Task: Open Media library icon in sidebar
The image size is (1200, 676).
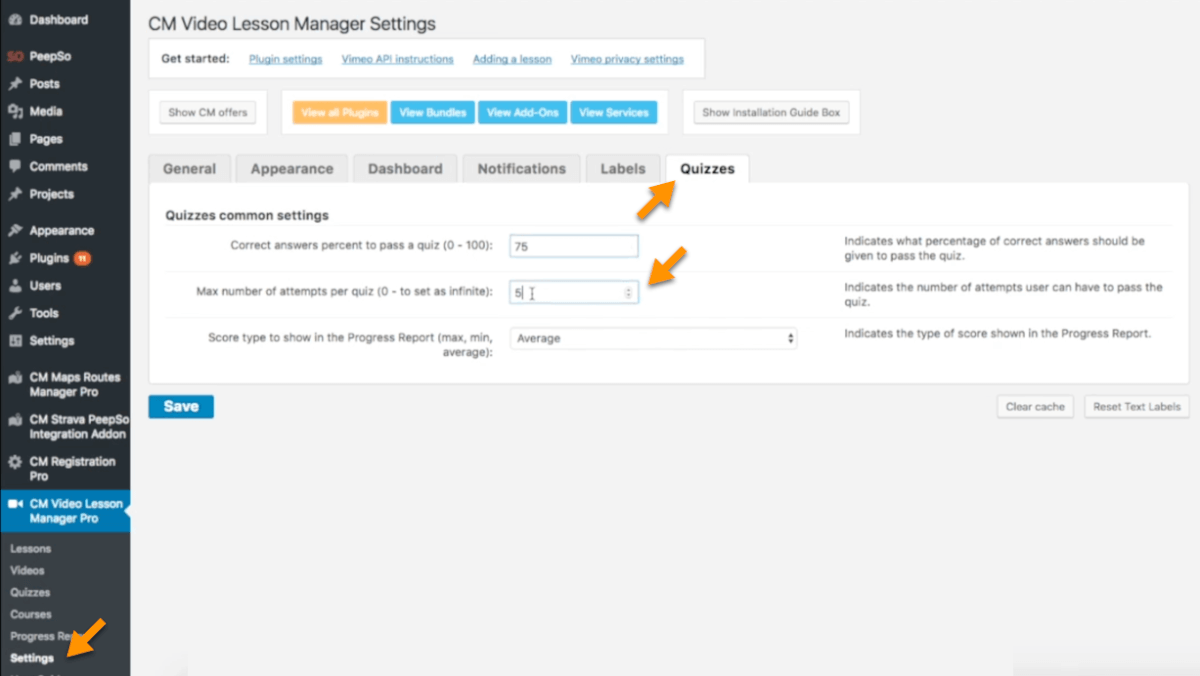Action: pyautogui.click(x=15, y=112)
